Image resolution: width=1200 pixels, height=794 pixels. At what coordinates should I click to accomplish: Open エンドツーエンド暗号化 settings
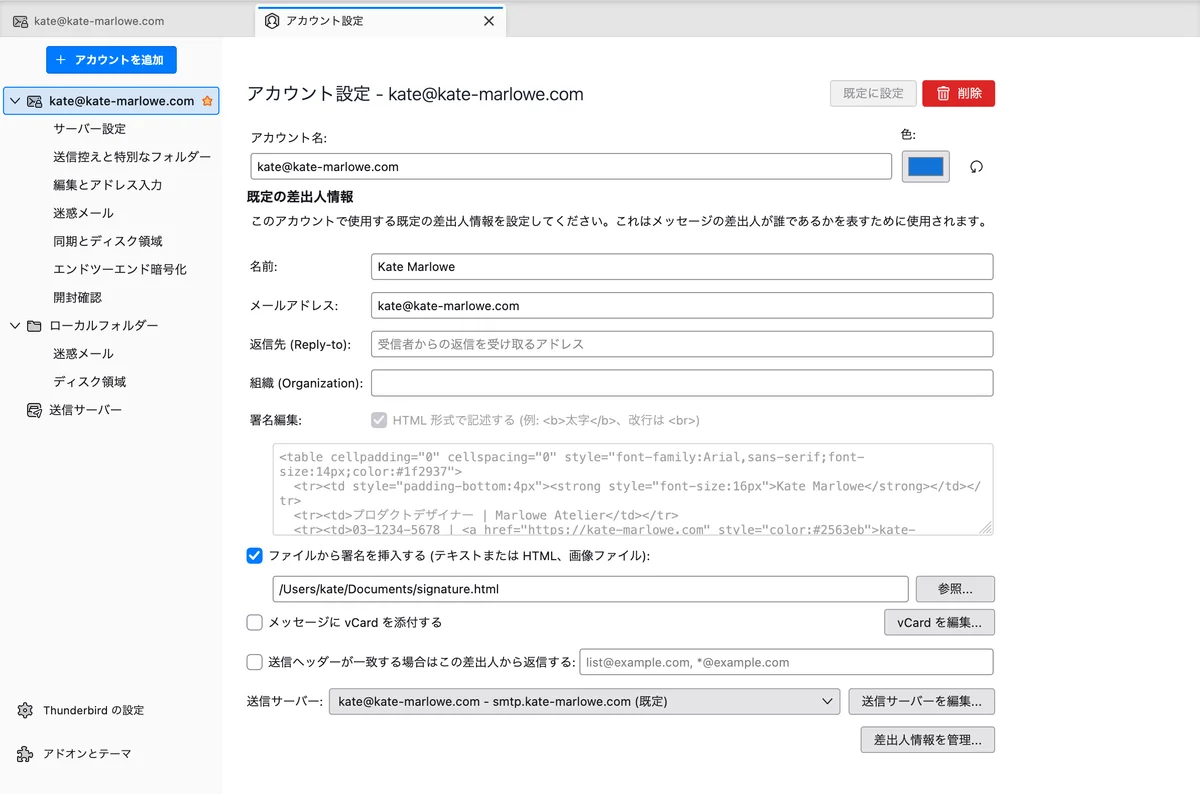[x=120, y=269]
